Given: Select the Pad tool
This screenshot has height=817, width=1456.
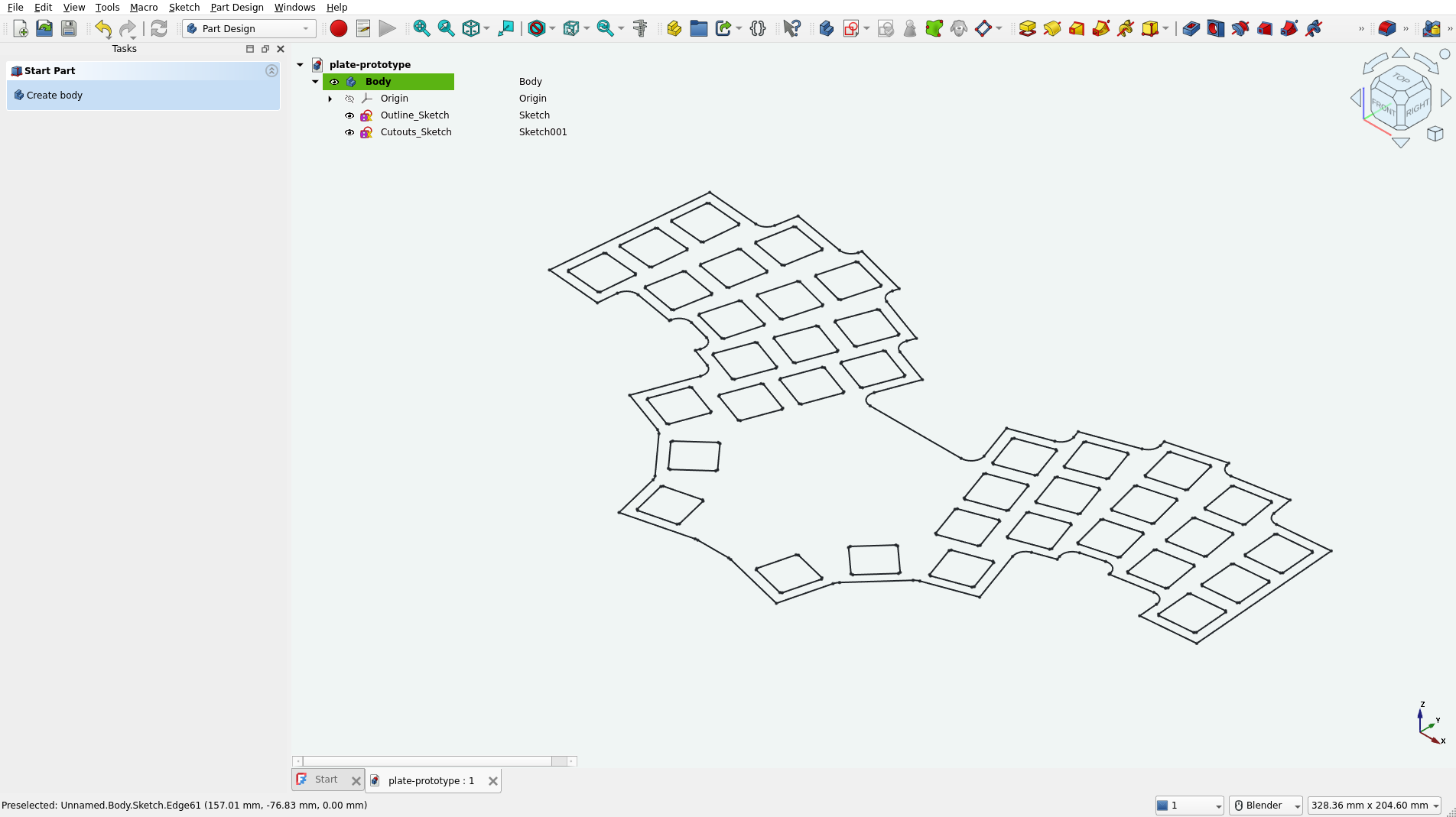Looking at the screenshot, I should click(x=1028, y=28).
